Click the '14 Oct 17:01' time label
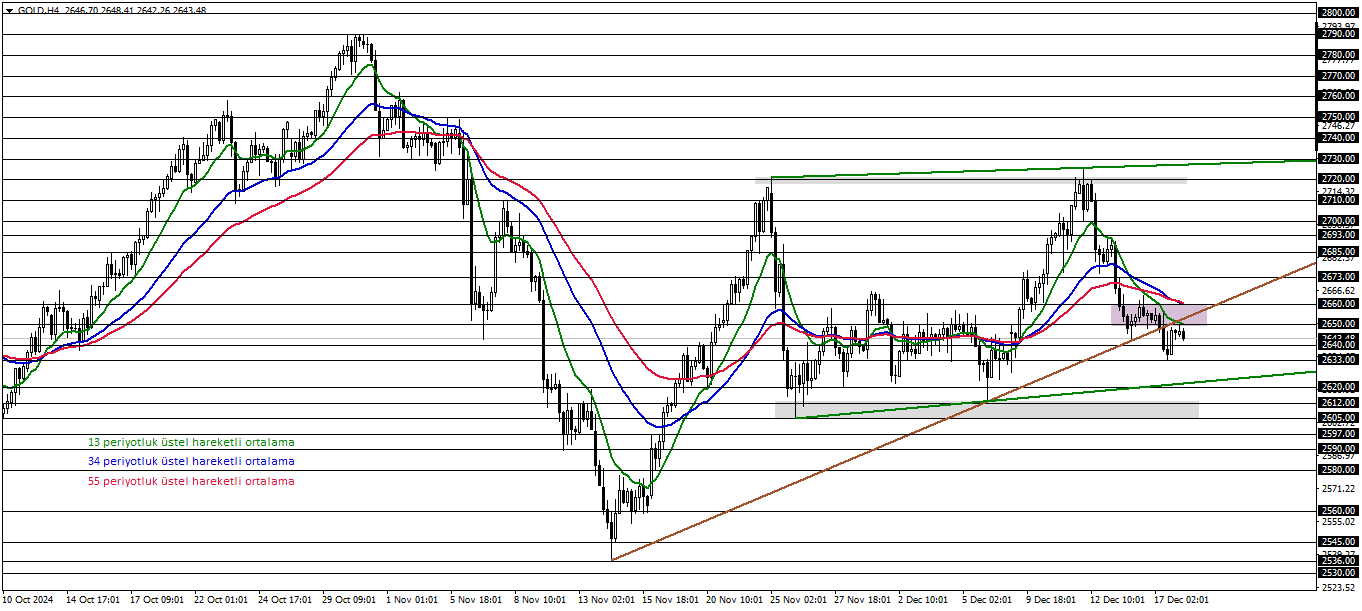Viewport: 1362px width, 611px height. (93, 600)
